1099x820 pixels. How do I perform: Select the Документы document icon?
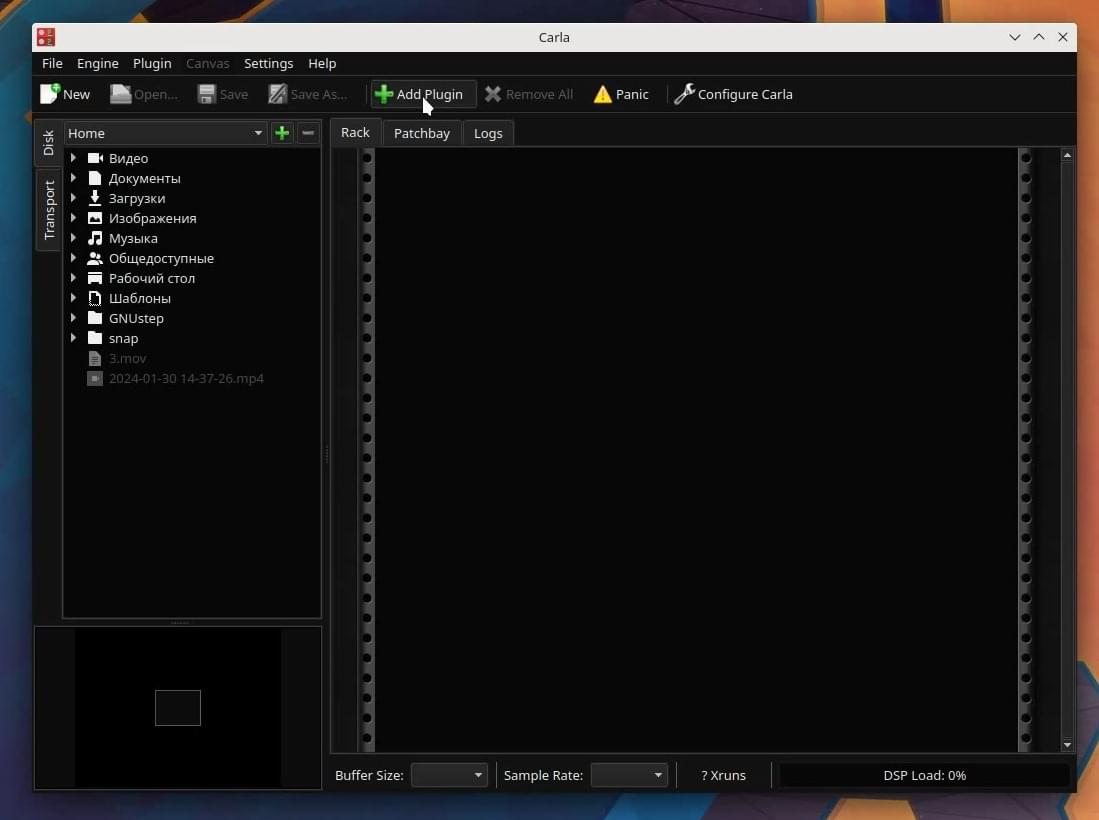[95, 178]
